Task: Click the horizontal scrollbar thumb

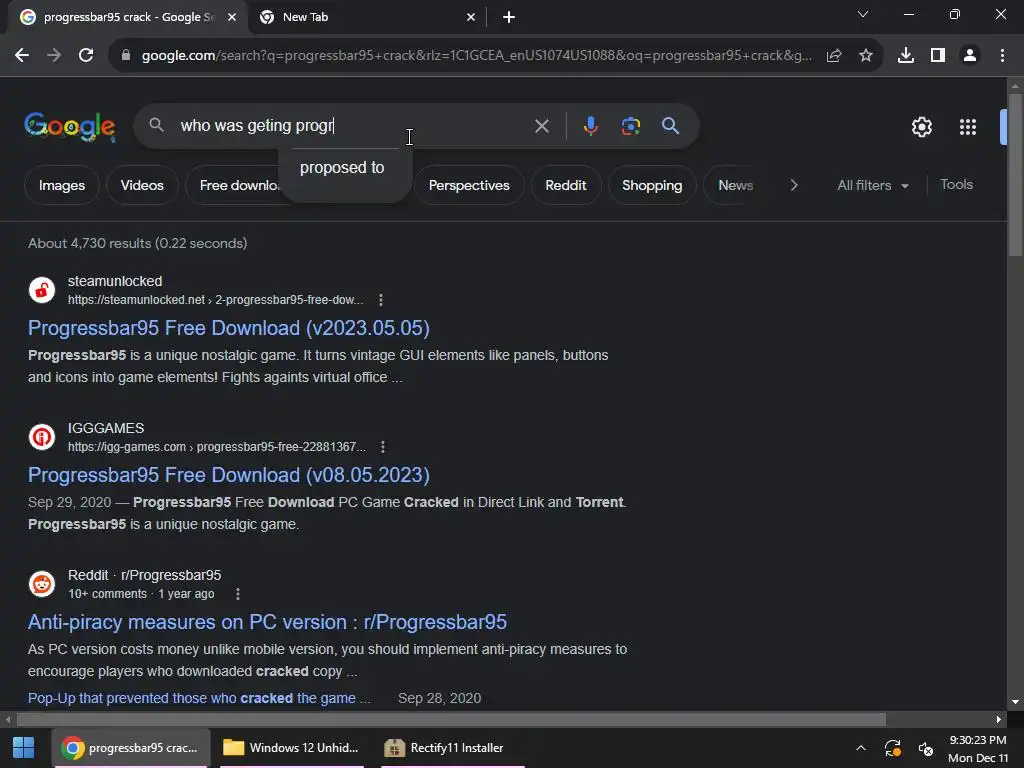Action: click(451, 719)
